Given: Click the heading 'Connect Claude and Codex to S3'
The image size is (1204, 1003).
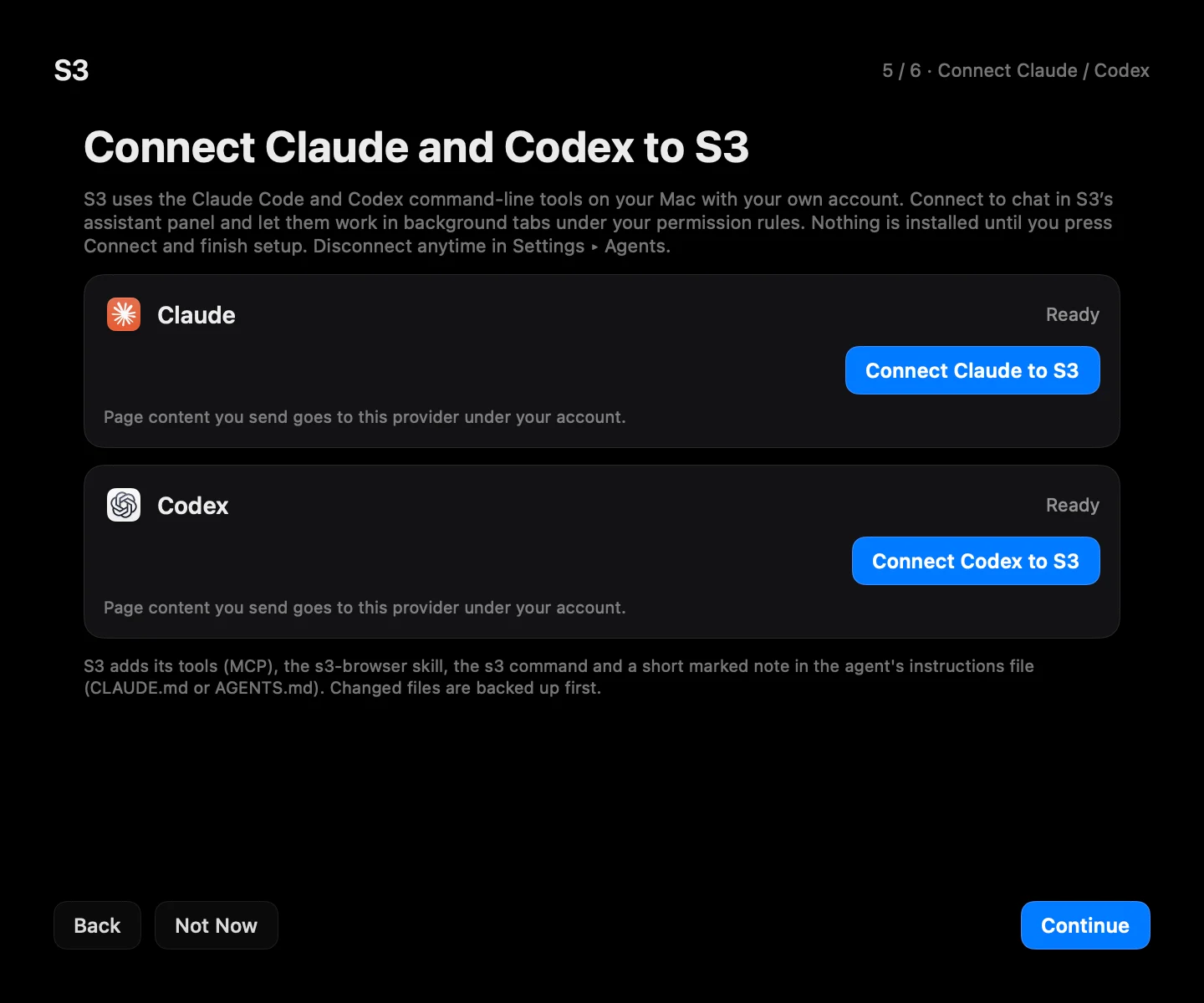Looking at the screenshot, I should click(x=416, y=147).
